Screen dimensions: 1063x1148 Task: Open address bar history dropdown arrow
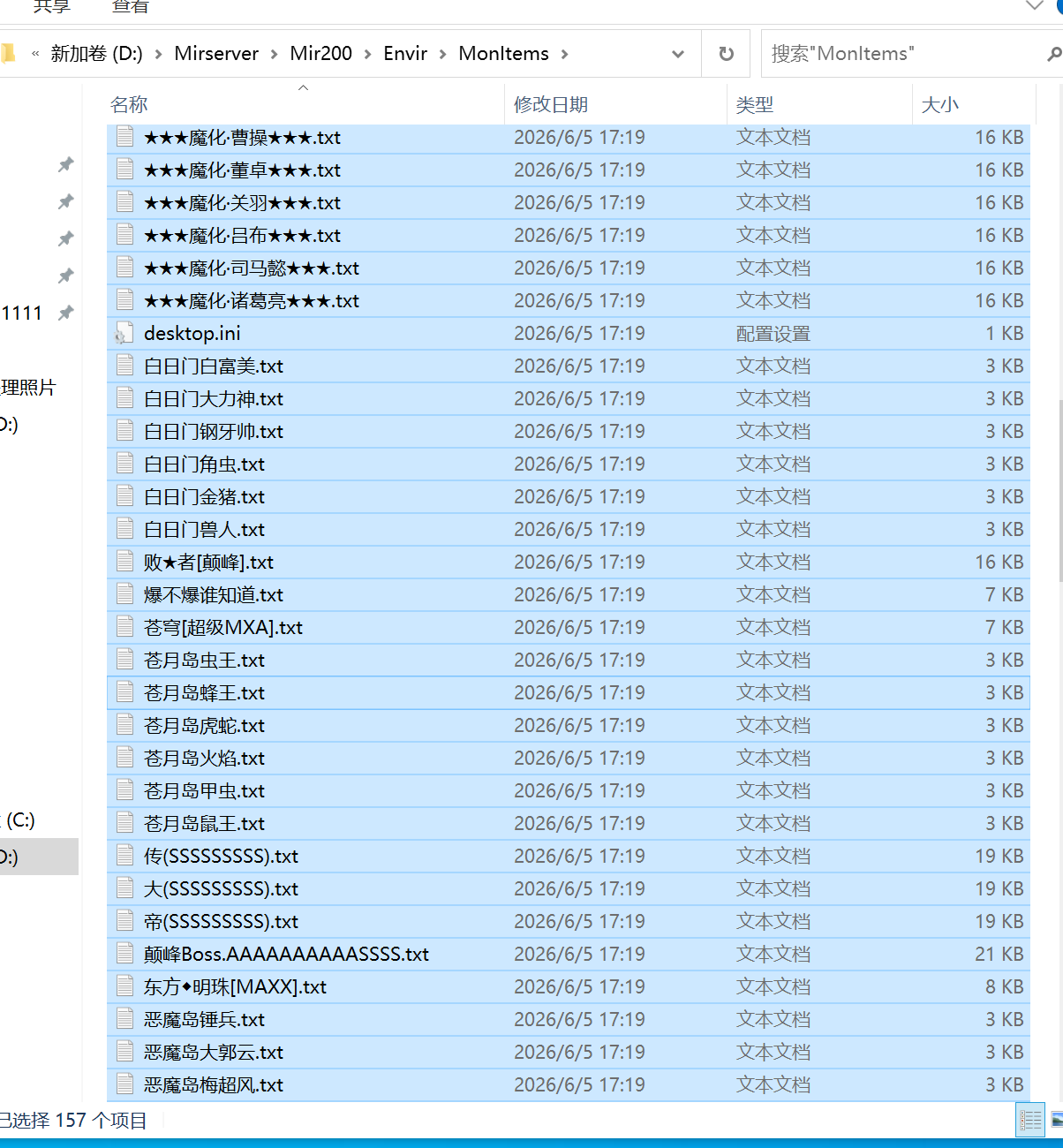678,54
